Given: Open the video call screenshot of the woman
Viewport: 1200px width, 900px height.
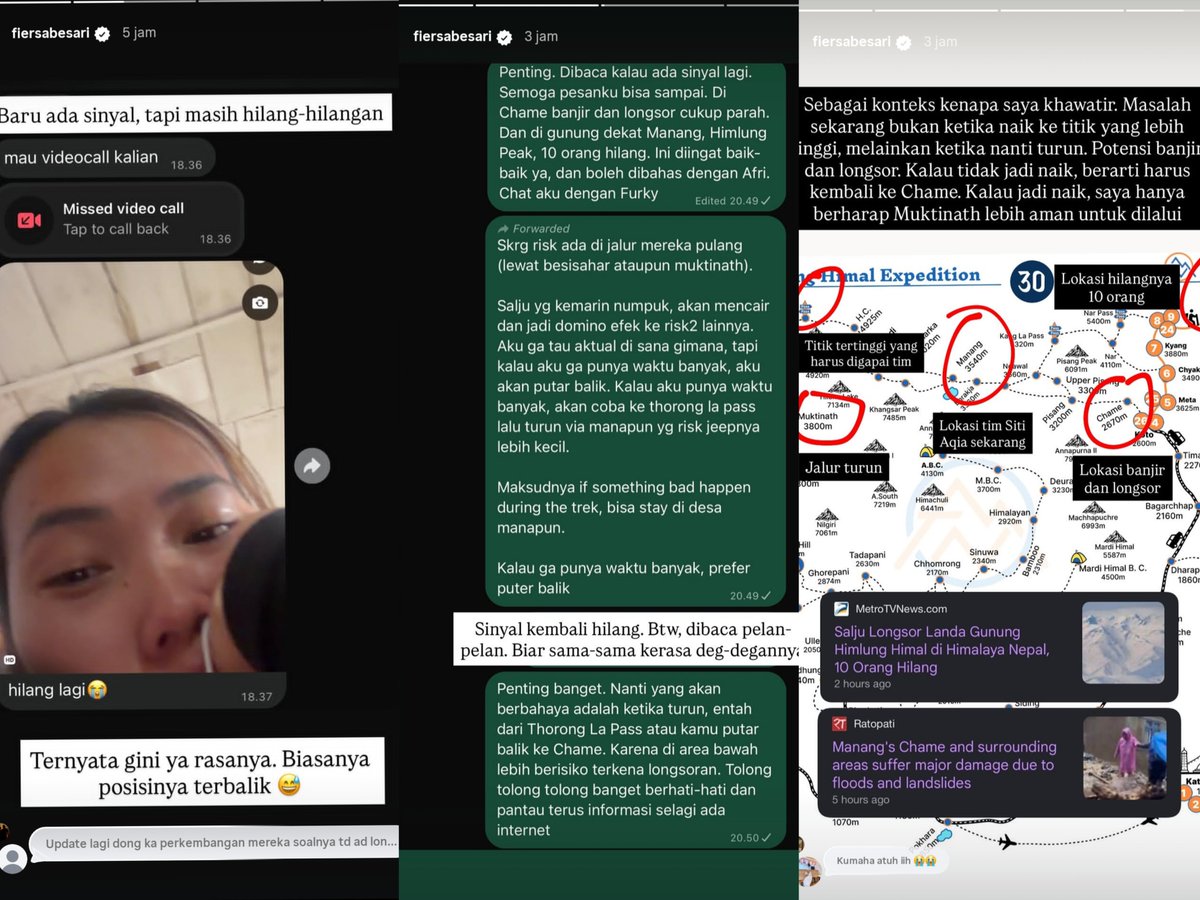Looking at the screenshot, I should pos(141,467).
